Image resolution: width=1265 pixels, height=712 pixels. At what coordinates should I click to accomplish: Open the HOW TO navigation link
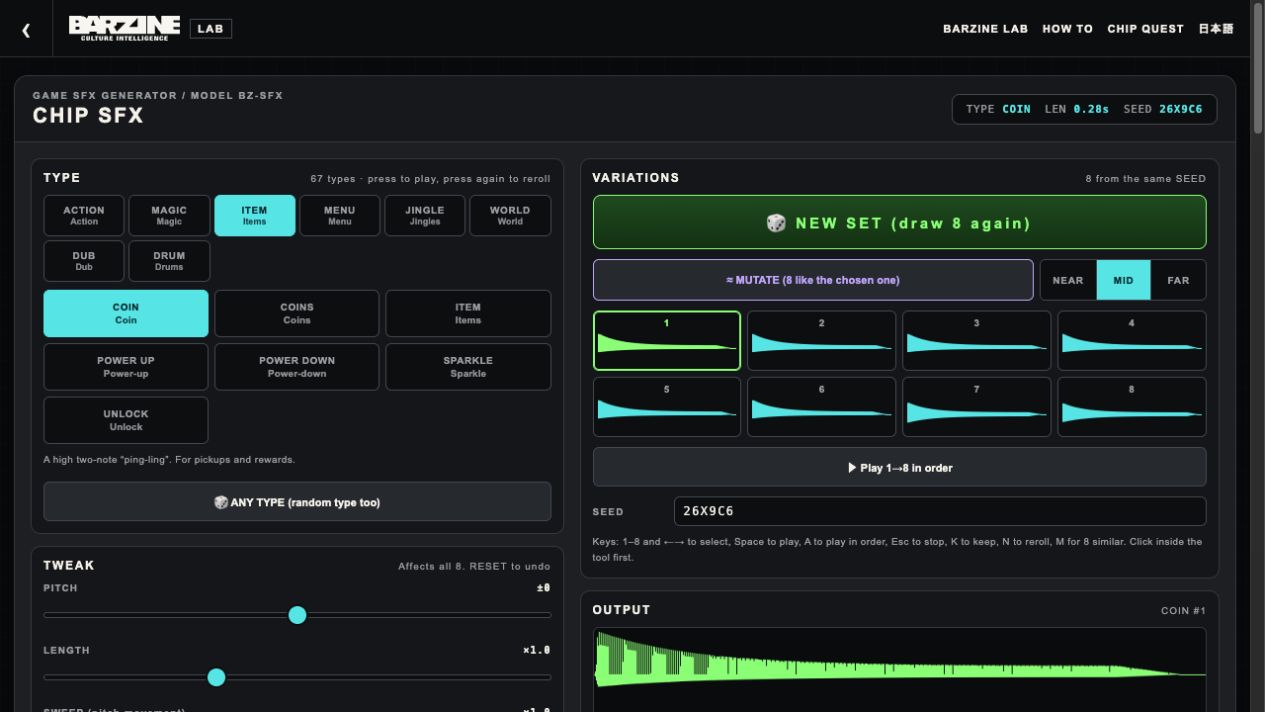coord(1067,29)
